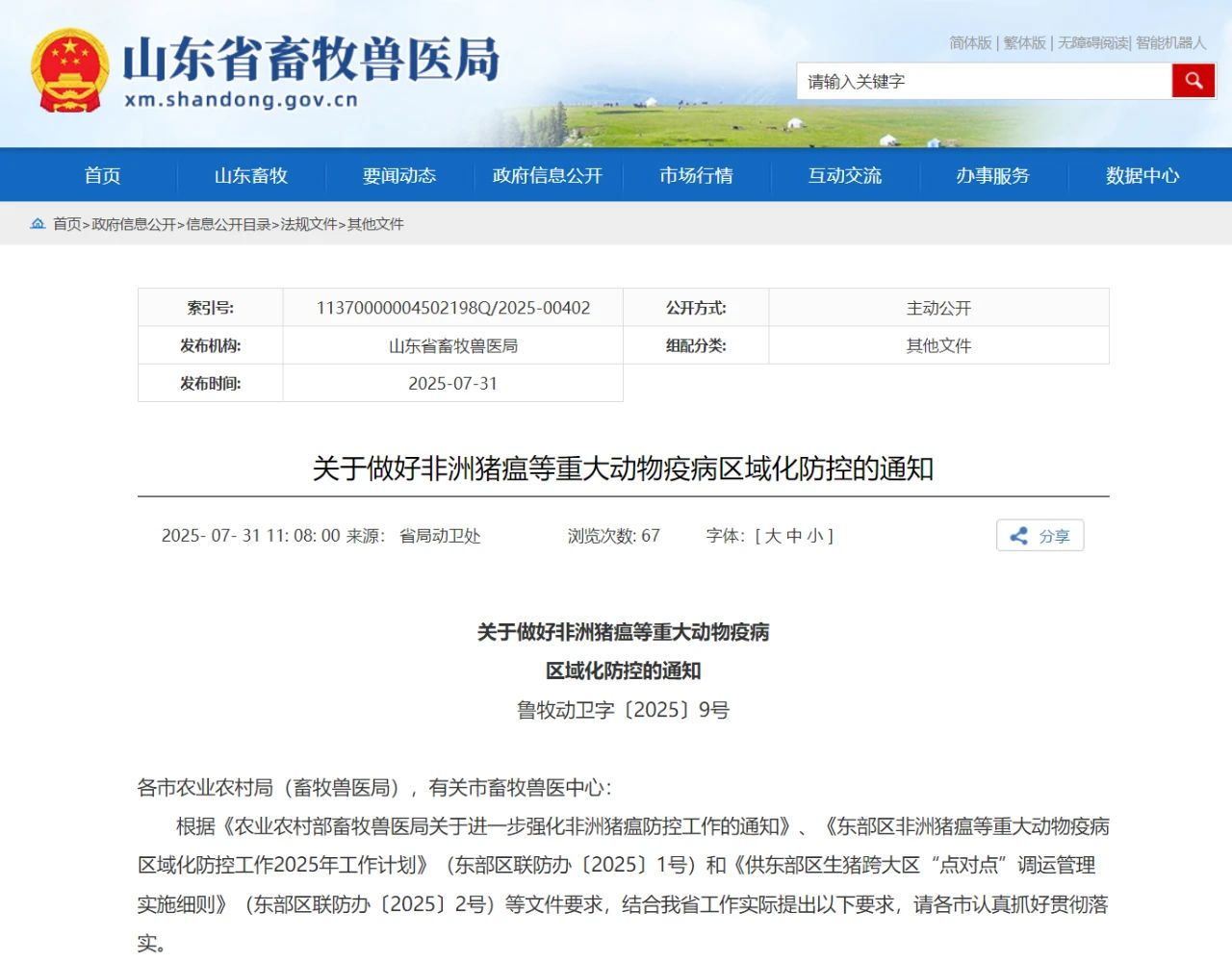This screenshot has height=962, width=1232.
Task: Set font size to 小
Action: (814, 536)
